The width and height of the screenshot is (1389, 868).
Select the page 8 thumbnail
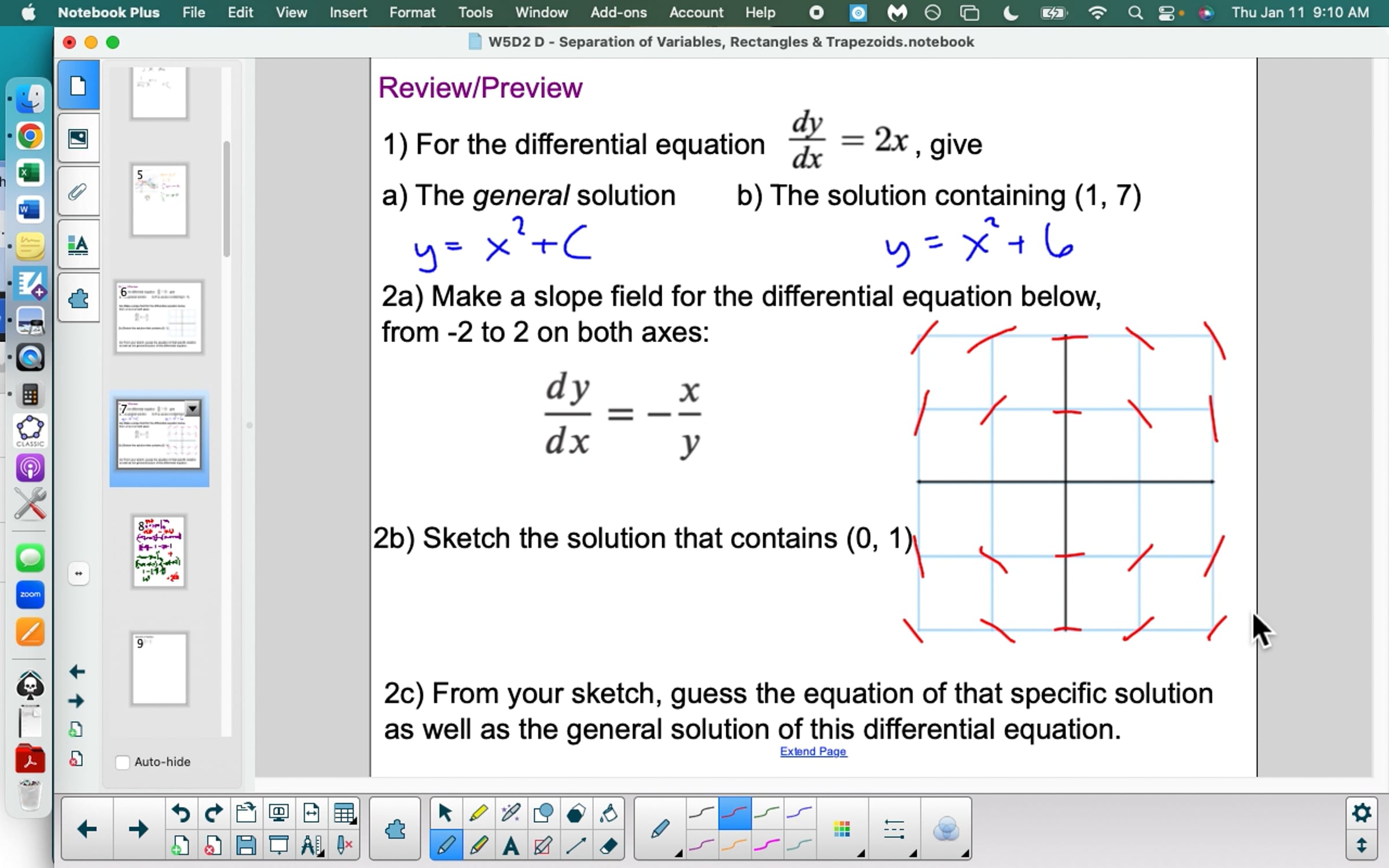[159, 551]
